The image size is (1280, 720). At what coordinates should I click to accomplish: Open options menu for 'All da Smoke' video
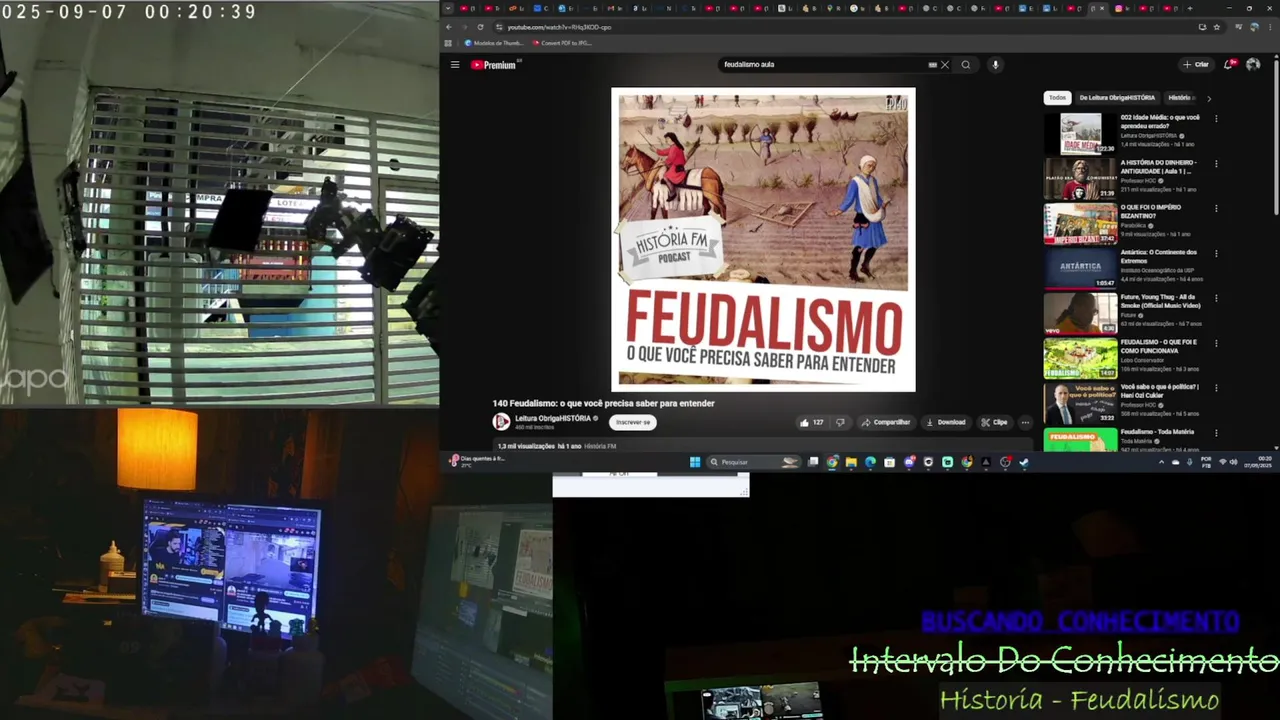click(1216, 298)
